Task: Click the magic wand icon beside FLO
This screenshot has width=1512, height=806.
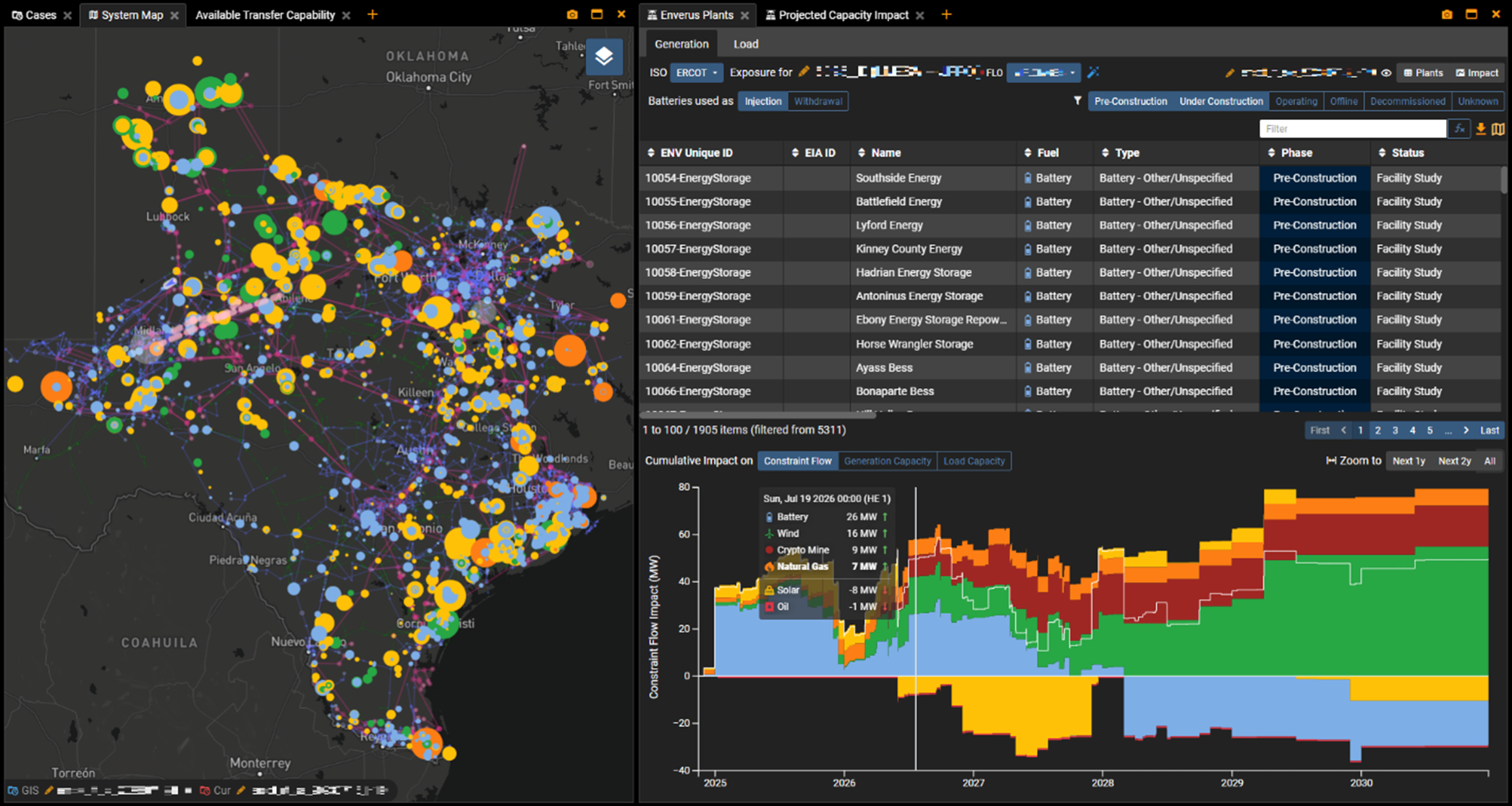Action: coord(1094,72)
